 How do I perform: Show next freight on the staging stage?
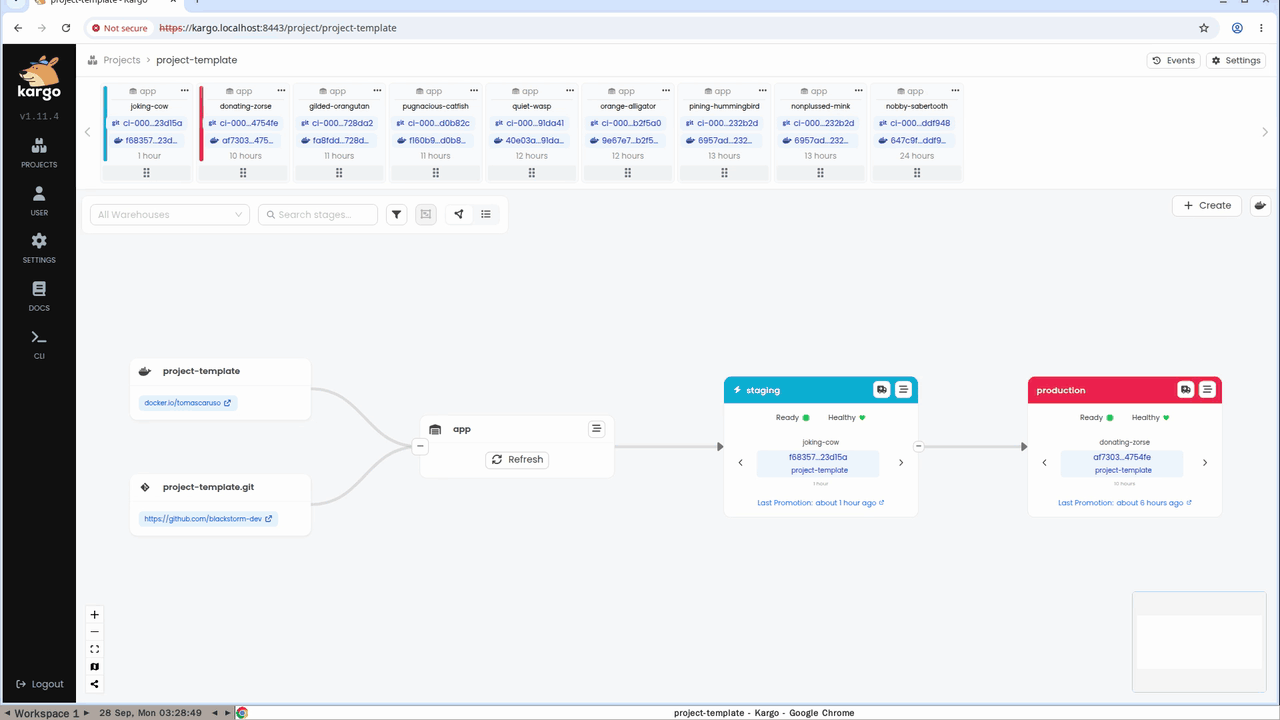tap(901, 463)
